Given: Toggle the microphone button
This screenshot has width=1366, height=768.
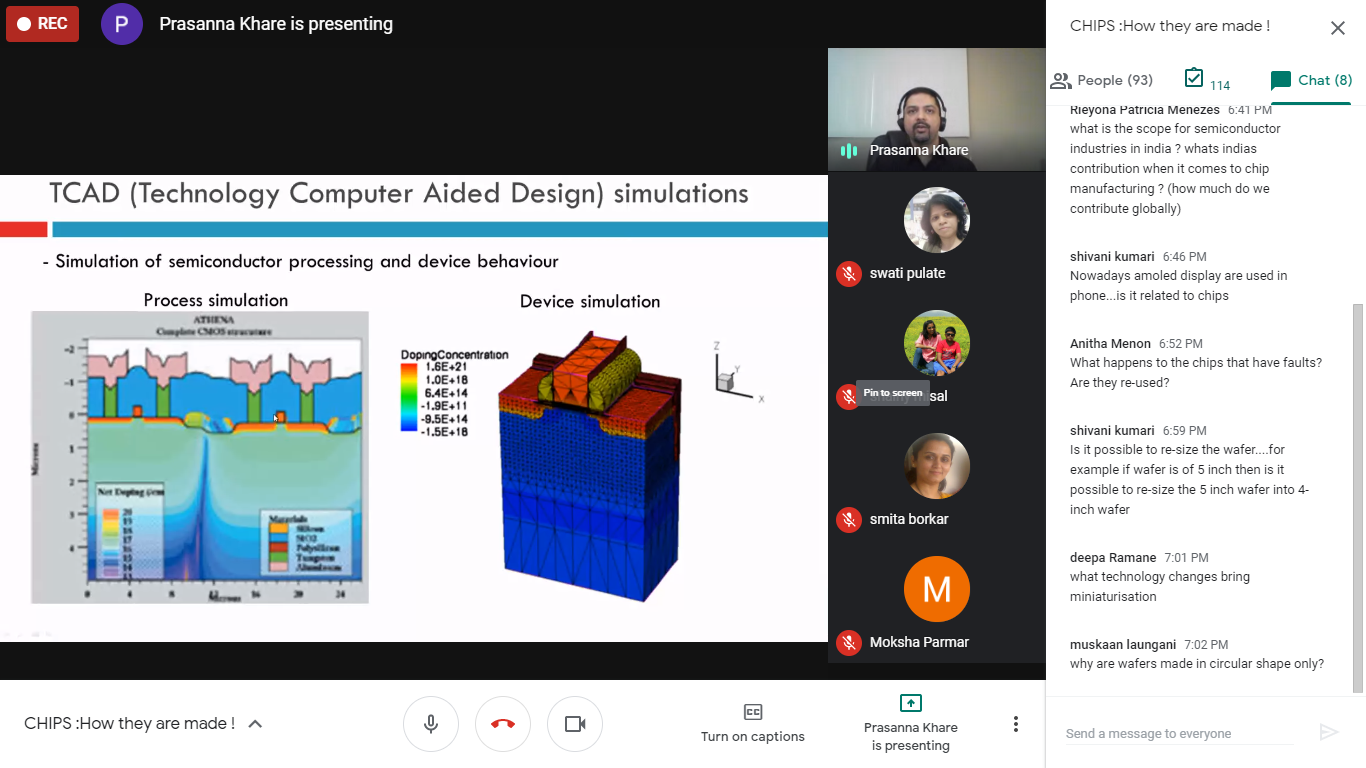Looking at the screenshot, I should 431,724.
